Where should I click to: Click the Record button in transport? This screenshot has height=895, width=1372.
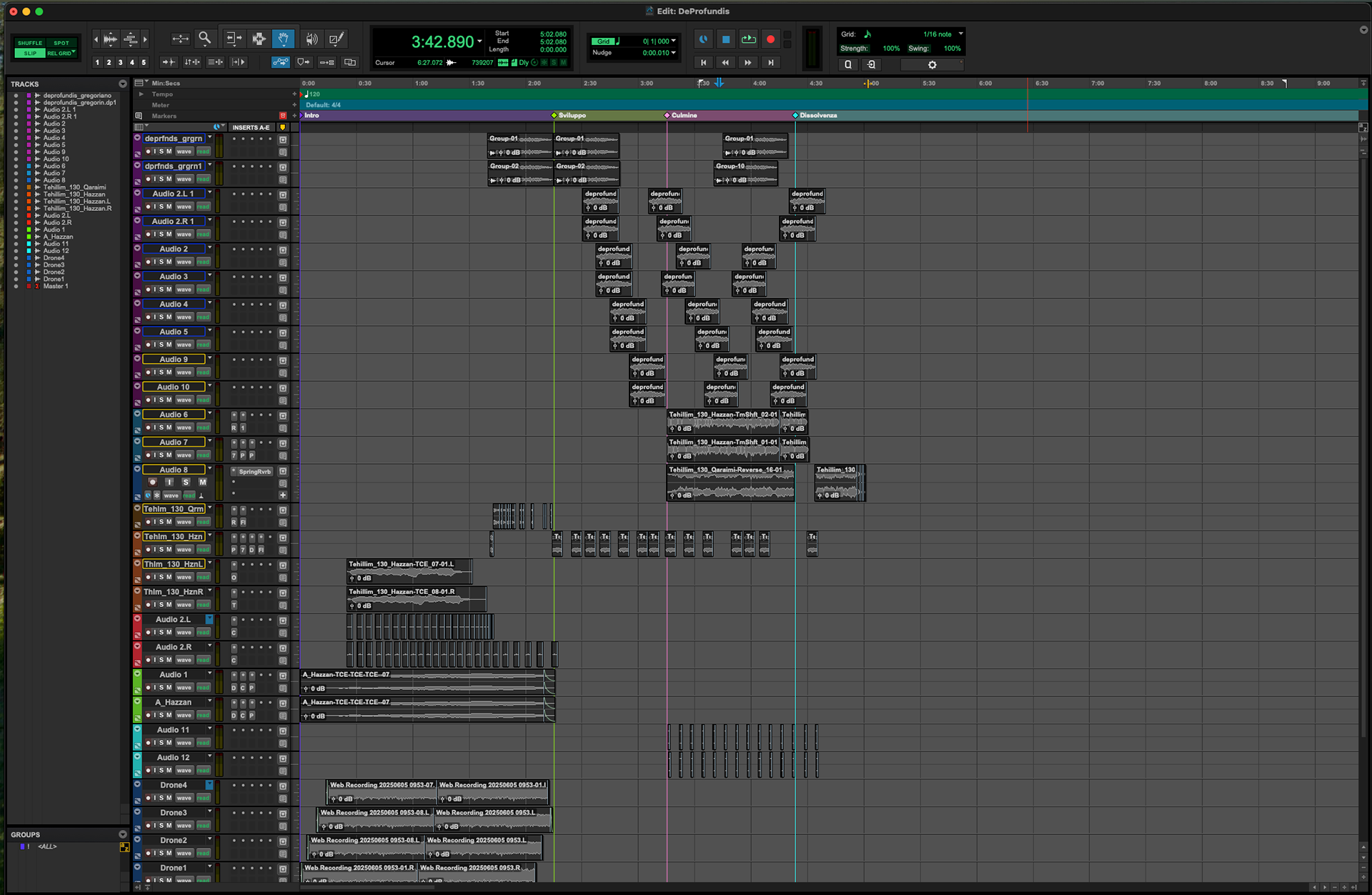pyautogui.click(x=770, y=40)
